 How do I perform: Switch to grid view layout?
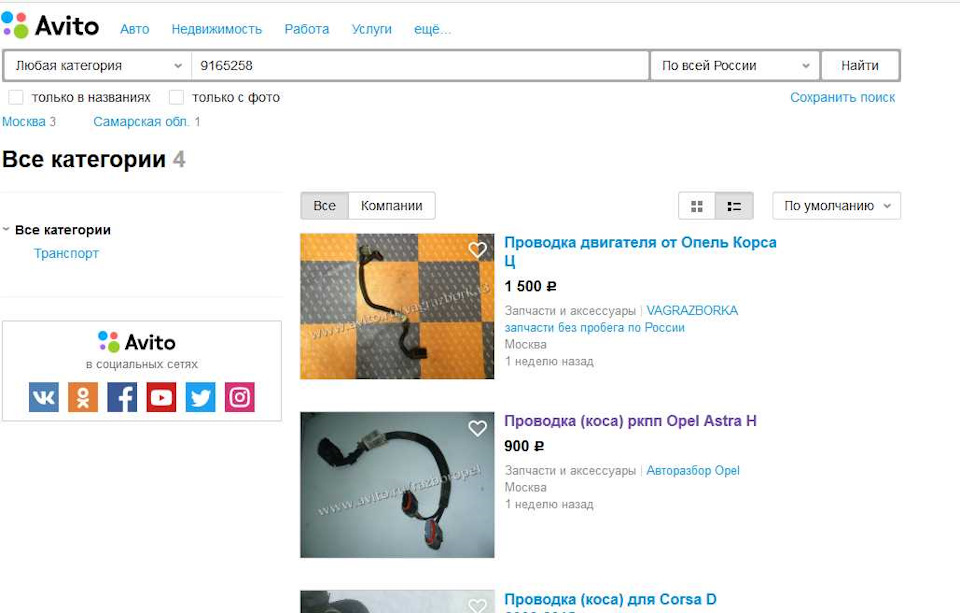pos(697,206)
